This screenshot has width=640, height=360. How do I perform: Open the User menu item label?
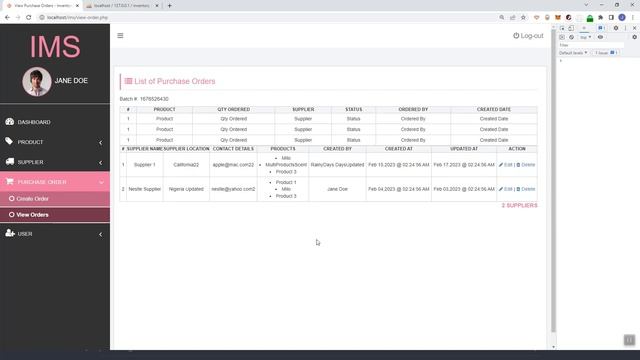coord(25,234)
